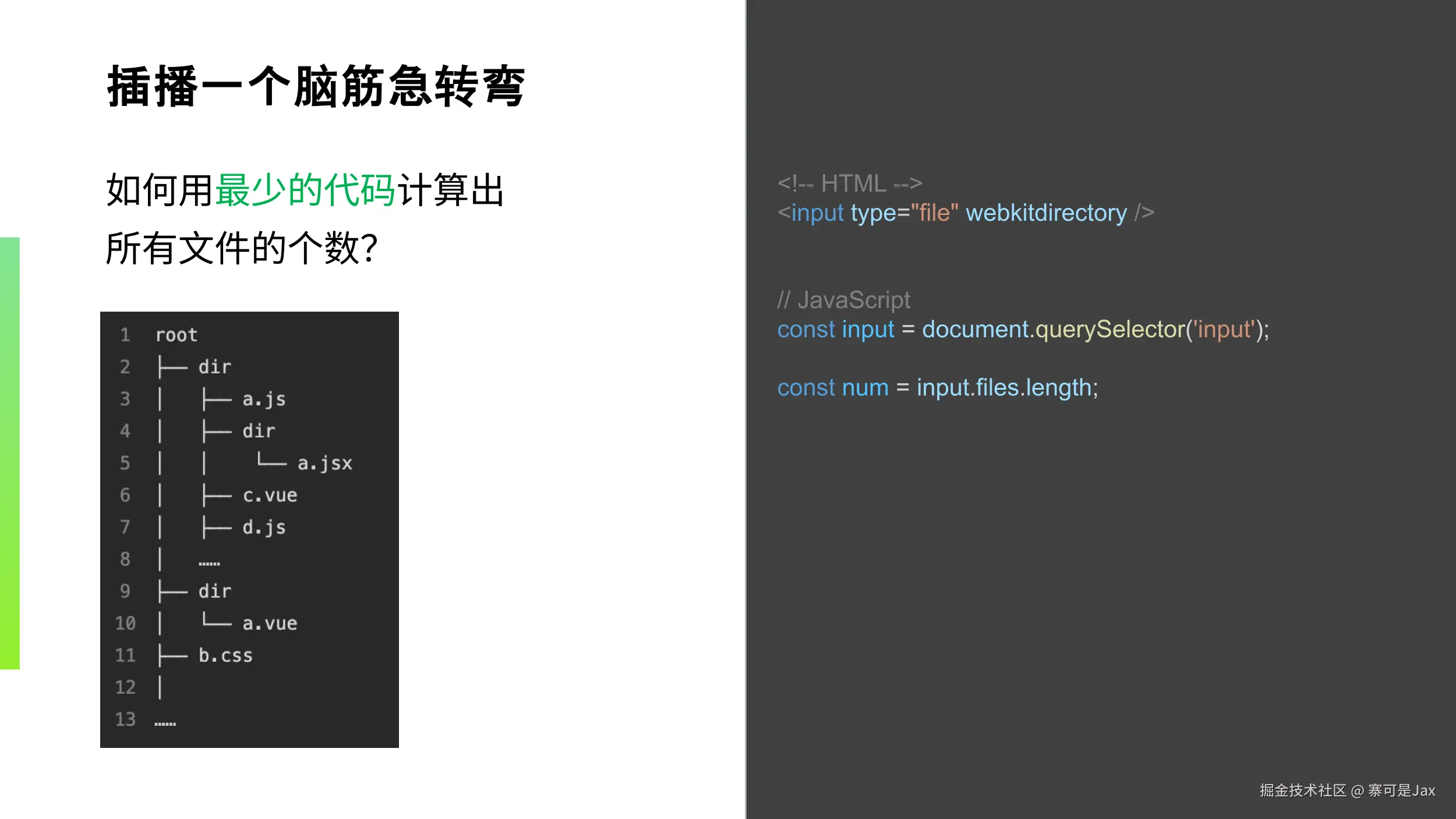Click the JavaScript comment line
Screen dimensions: 1456x819
[843, 300]
